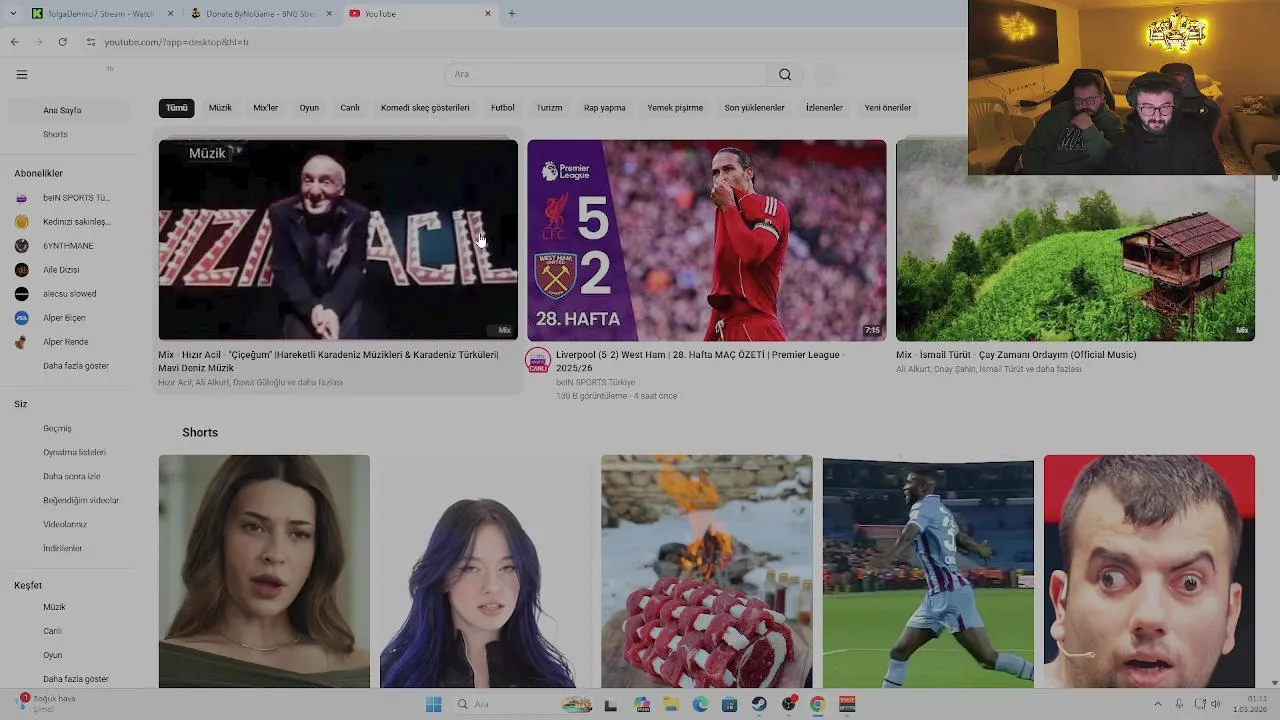This screenshot has width=1280, height=720.
Task: Select the İzlenenler chip
Action: [825, 108]
